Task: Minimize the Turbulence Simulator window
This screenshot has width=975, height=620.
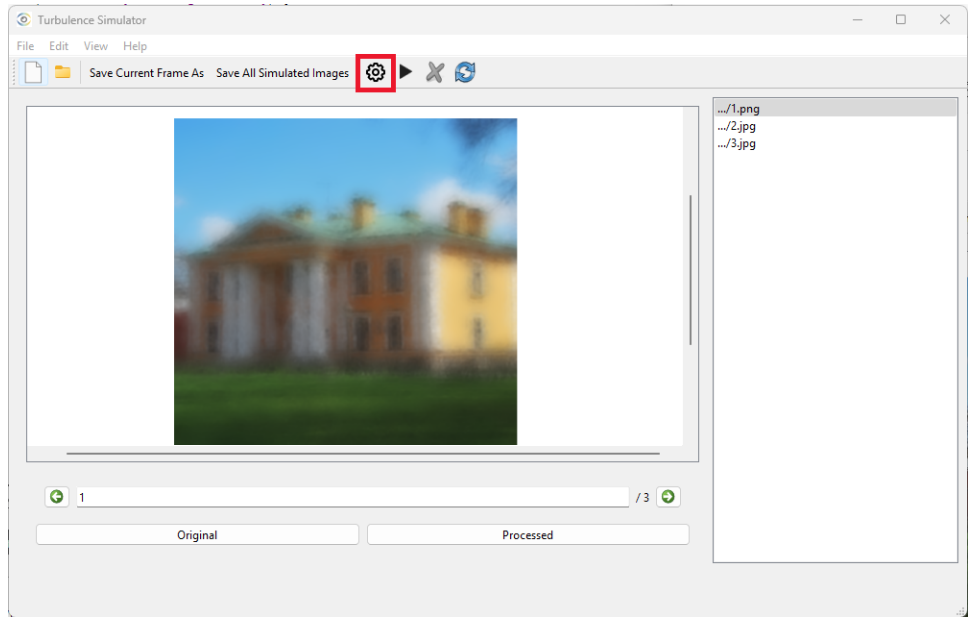Action: [857, 19]
